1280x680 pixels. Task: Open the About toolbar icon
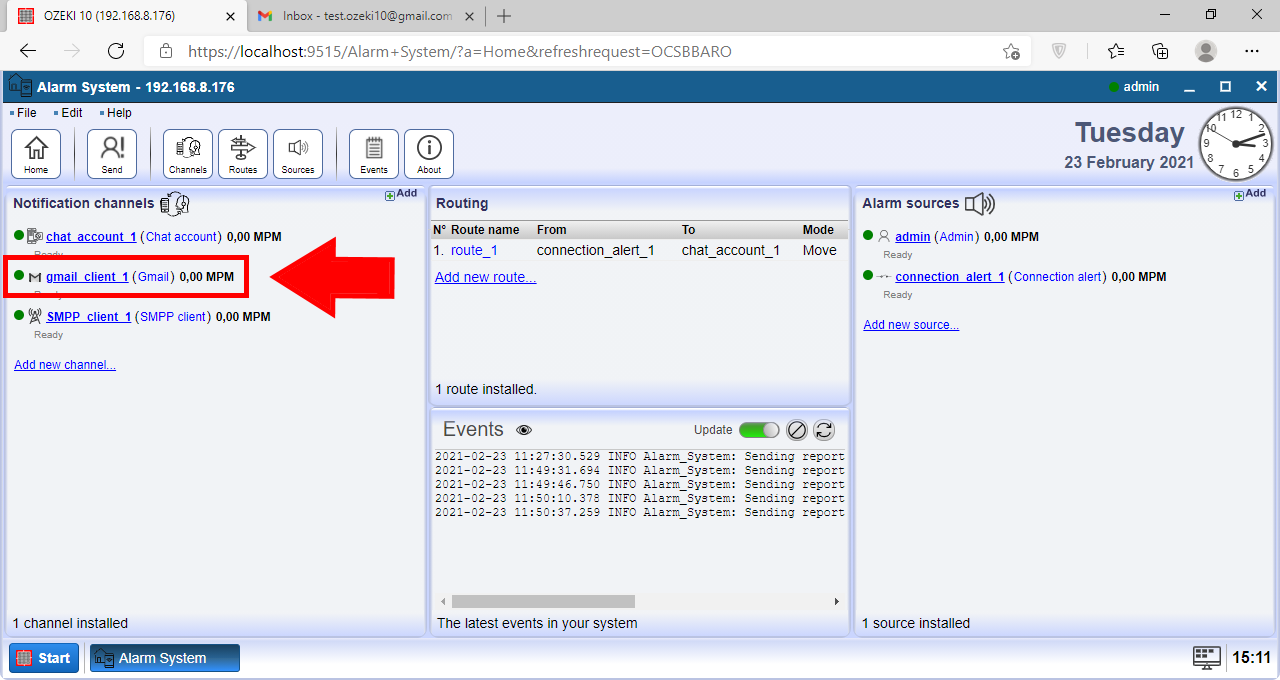[x=429, y=154]
